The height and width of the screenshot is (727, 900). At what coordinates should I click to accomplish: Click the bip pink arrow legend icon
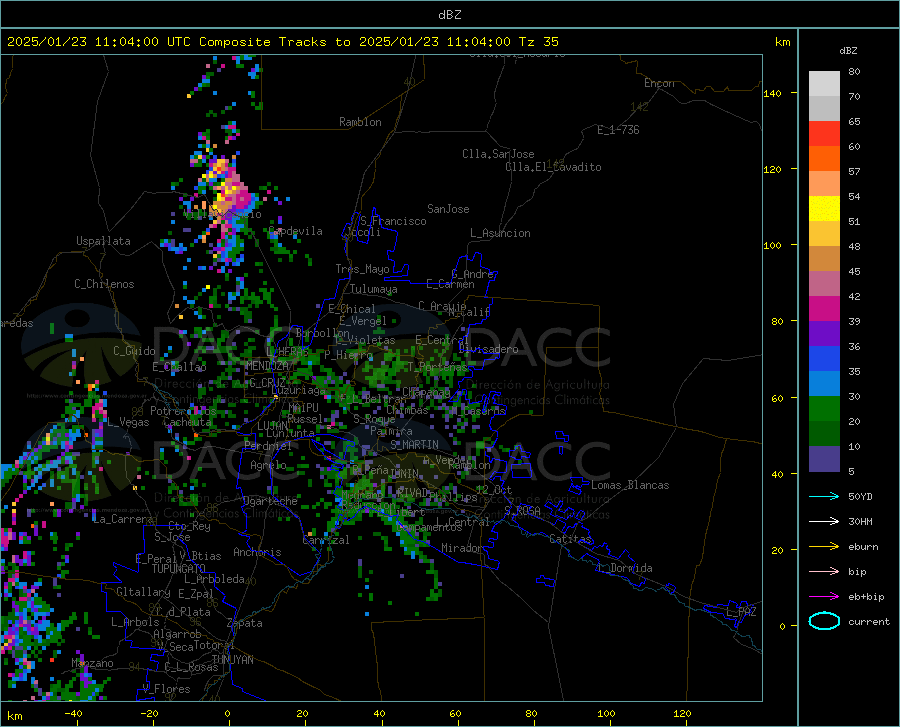(x=824, y=572)
